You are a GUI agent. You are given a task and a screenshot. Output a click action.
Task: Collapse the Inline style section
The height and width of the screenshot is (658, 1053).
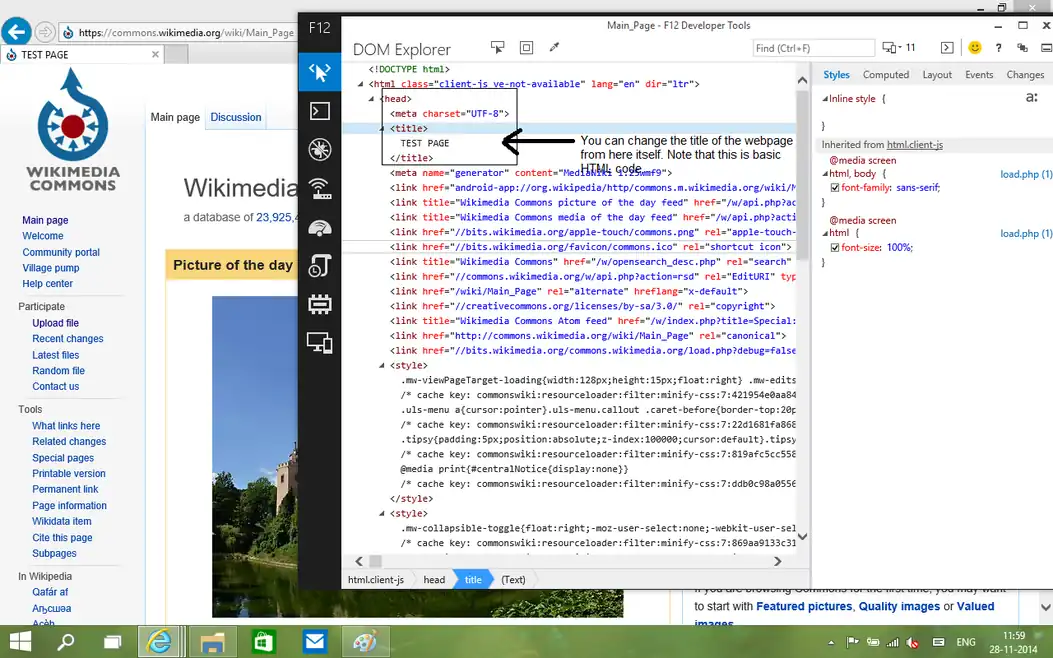coord(826,99)
